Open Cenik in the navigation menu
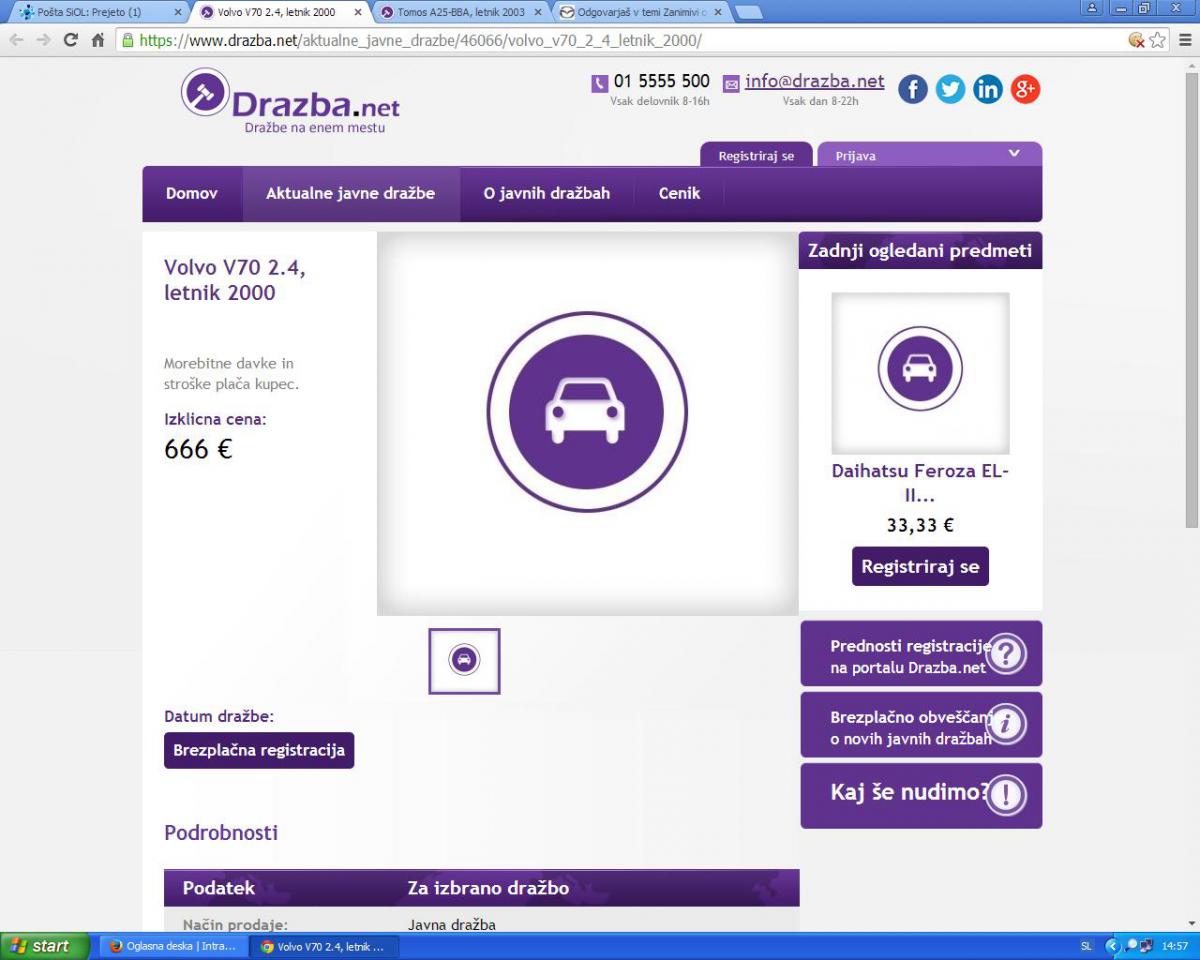The width and height of the screenshot is (1200, 960). coord(679,194)
